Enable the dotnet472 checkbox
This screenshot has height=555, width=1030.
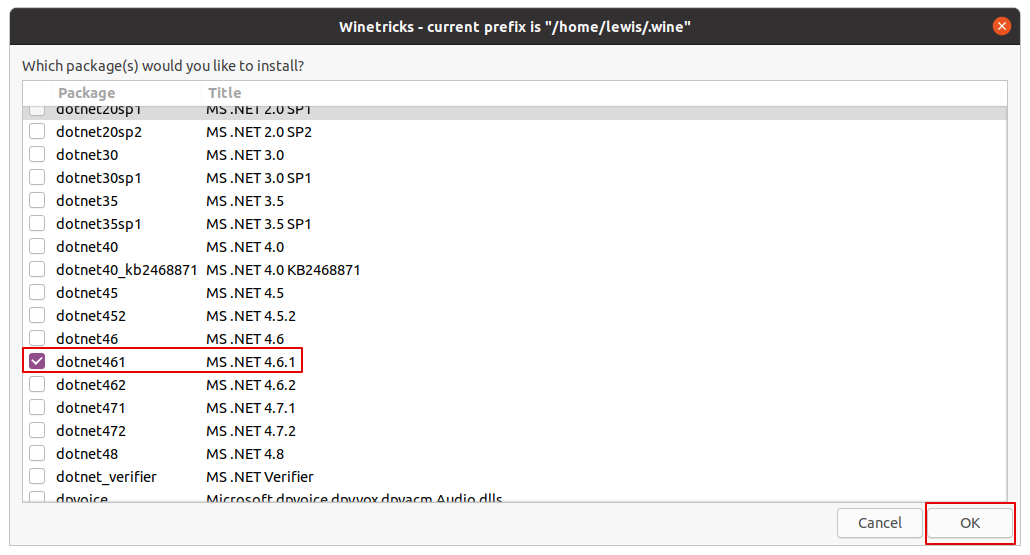[37, 430]
